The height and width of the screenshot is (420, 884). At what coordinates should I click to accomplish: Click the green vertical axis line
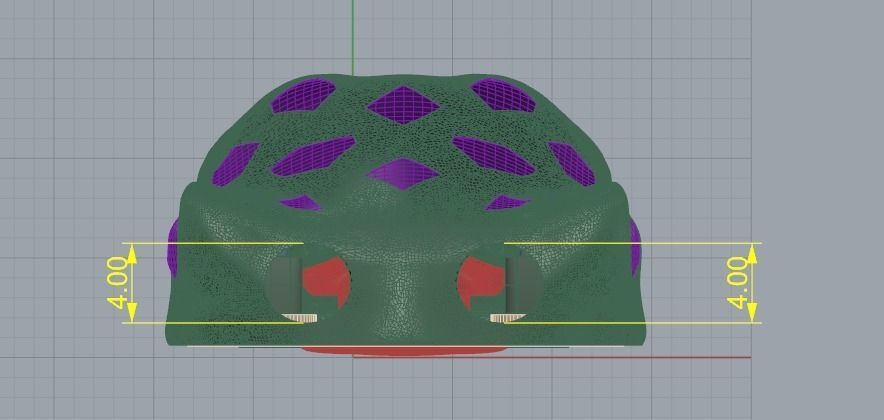coord(353,37)
